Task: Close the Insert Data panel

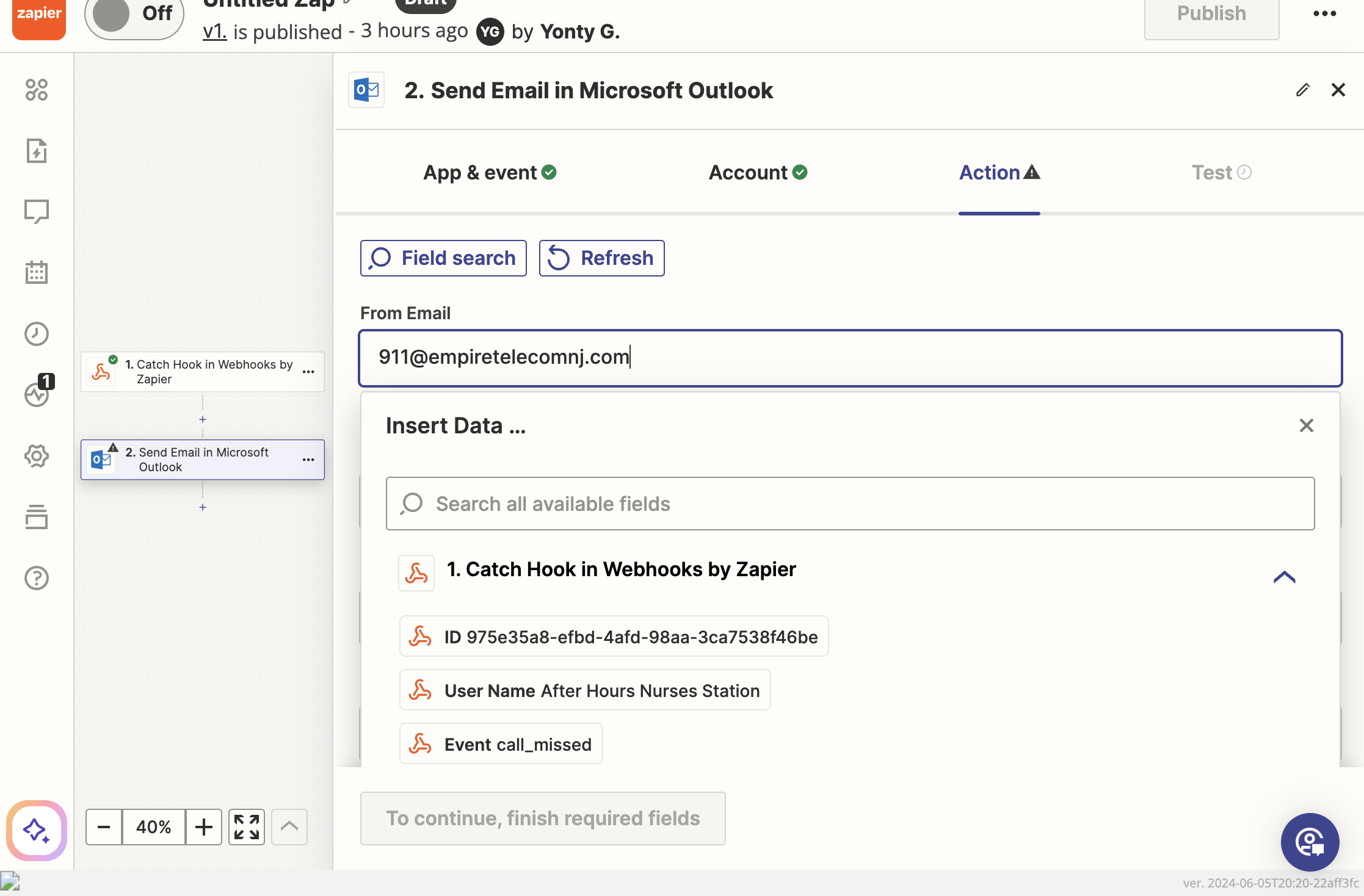Action: (x=1306, y=425)
